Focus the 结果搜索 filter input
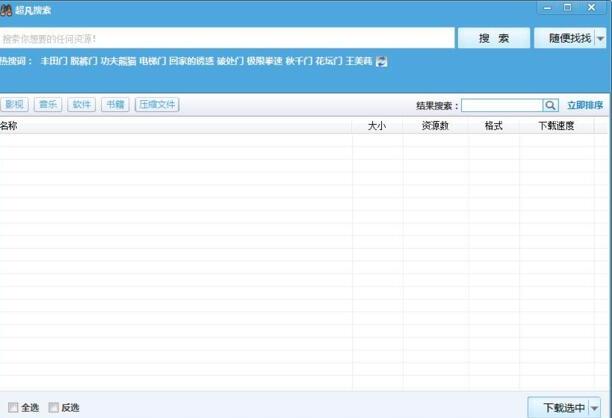The height and width of the screenshot is (418, 612). tap(502, 105)
